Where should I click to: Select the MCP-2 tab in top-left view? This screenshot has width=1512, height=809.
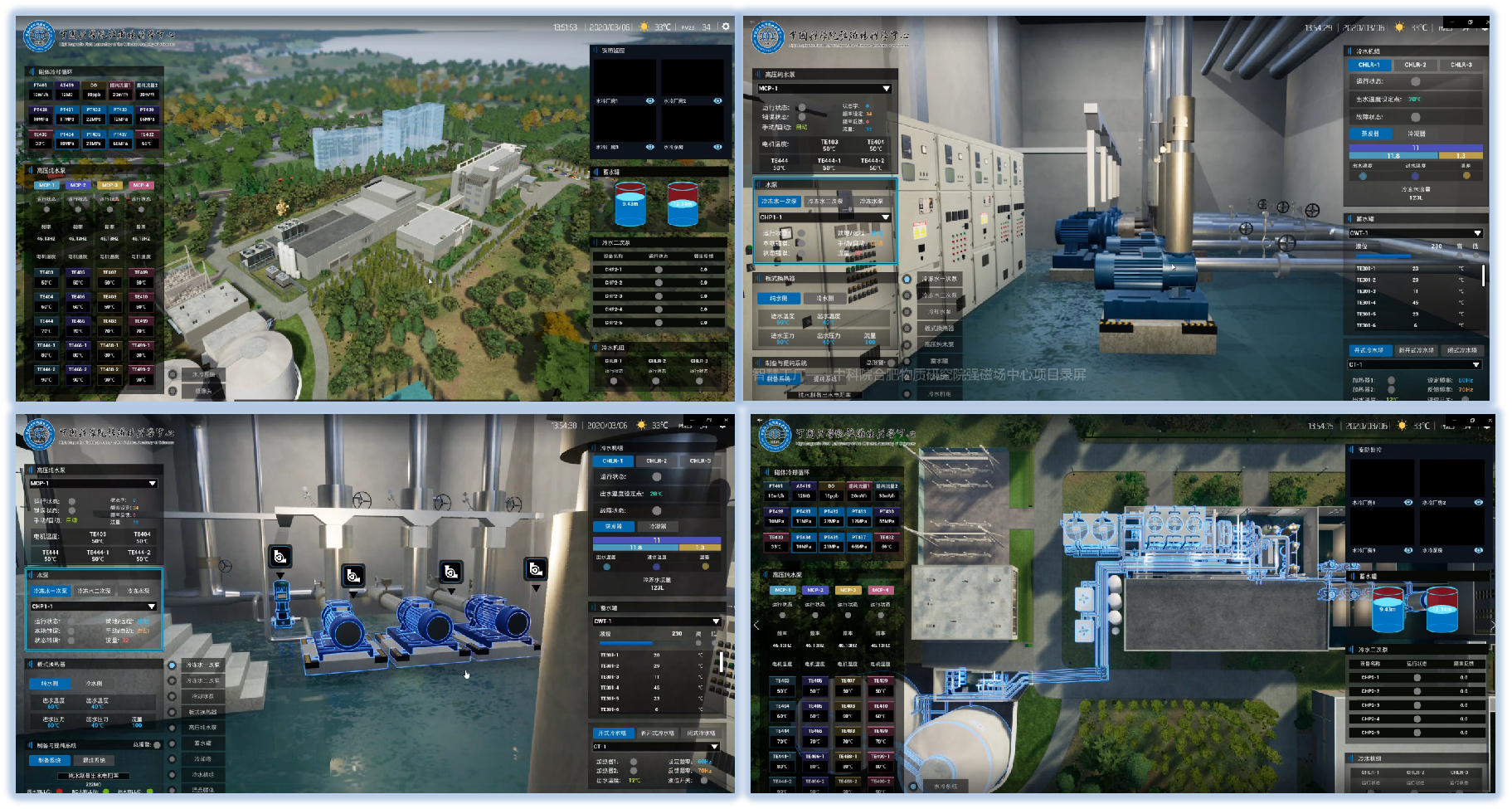coord(78,185)
